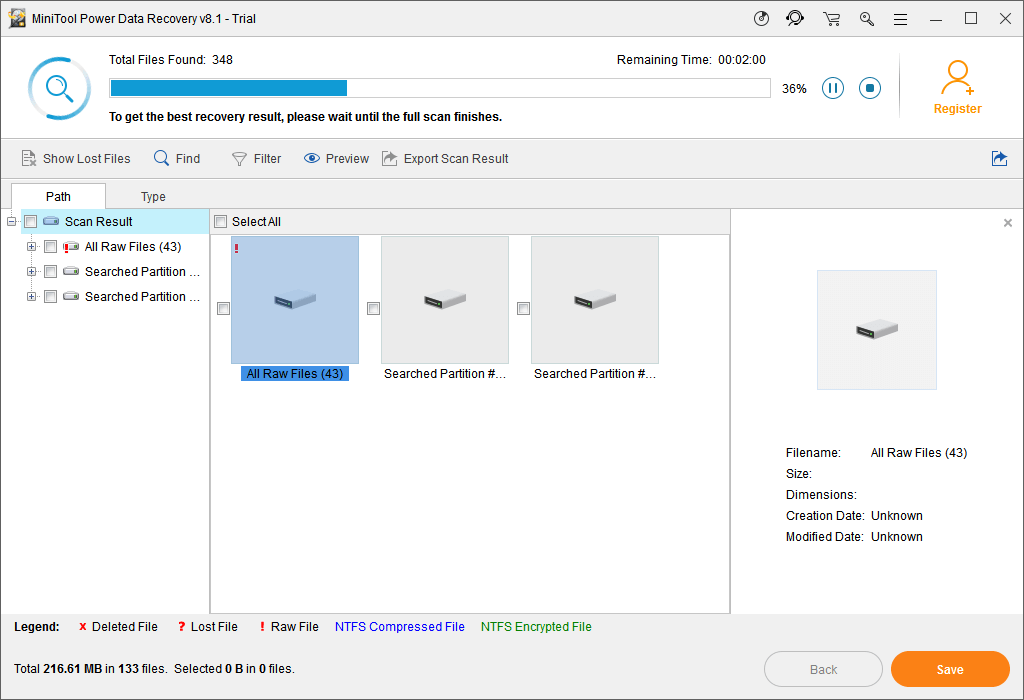Viewport: 1024px width, 700px height.
Task: Expand the first Searched Partition node
Action: 31,272
